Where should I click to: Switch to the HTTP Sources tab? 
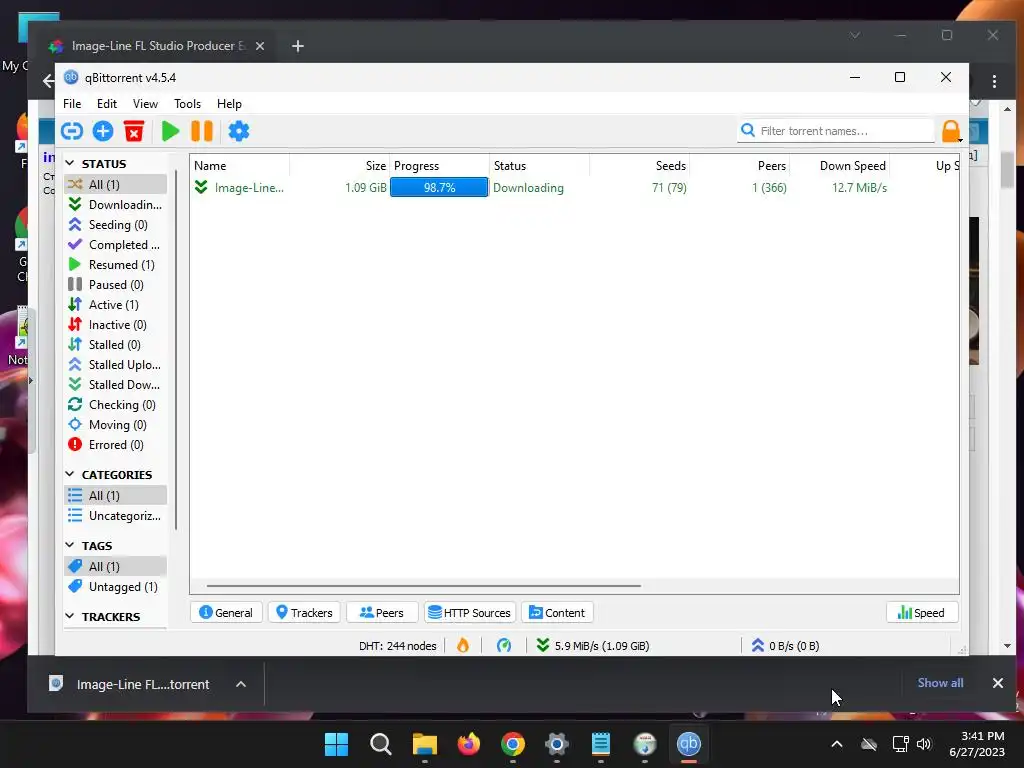tap(470, 613)
